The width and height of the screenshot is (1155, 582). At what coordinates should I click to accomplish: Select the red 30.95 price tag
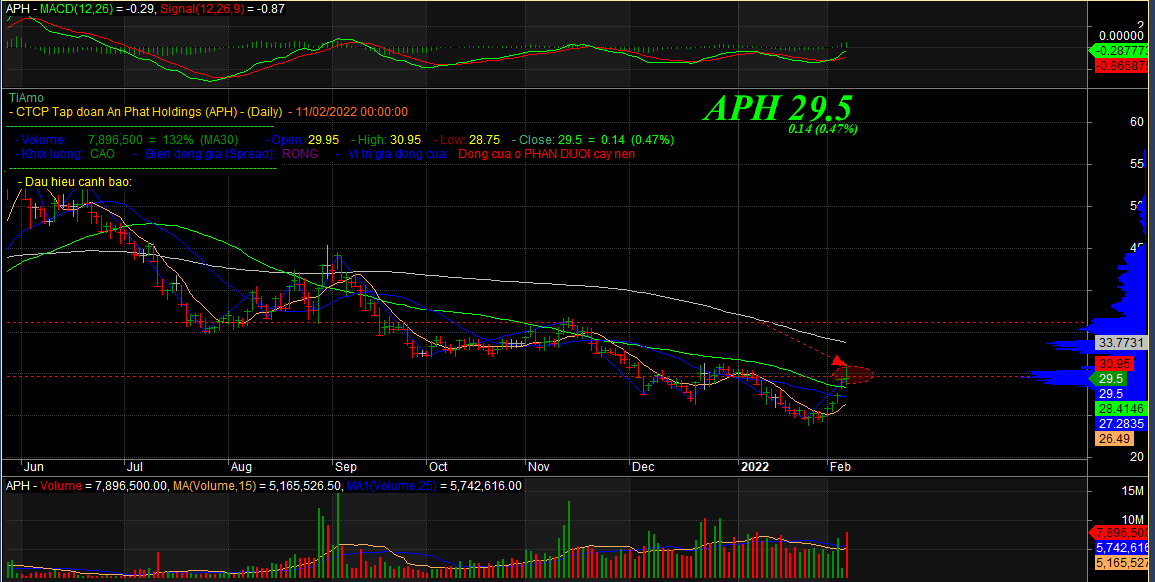tap(1113, 363)
